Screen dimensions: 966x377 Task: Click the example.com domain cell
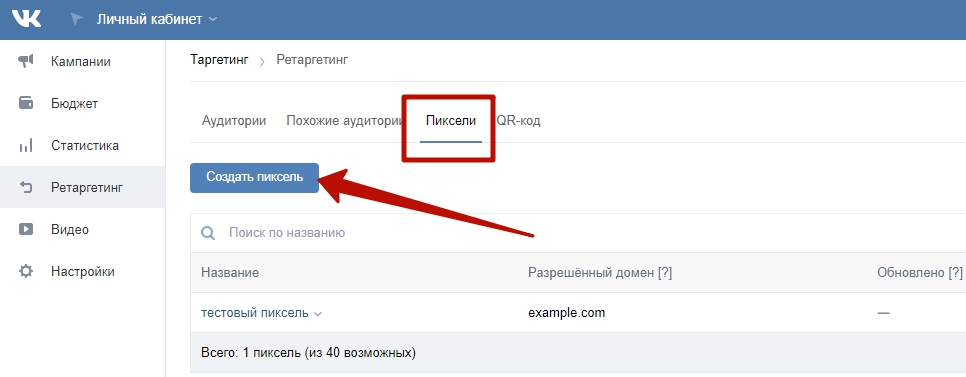(x=567, y=313)
